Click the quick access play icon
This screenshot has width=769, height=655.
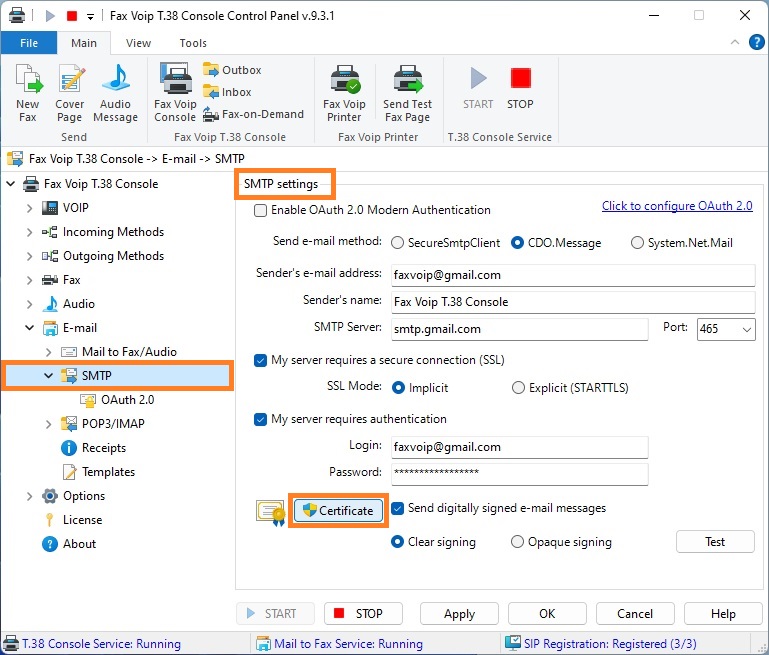50,16
